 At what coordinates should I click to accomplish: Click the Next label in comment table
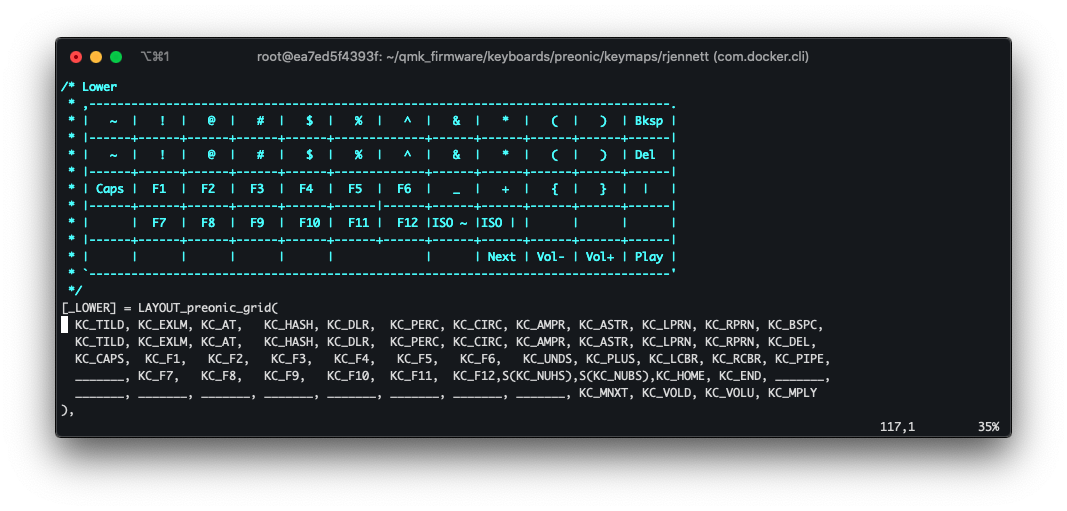[502, 257]
